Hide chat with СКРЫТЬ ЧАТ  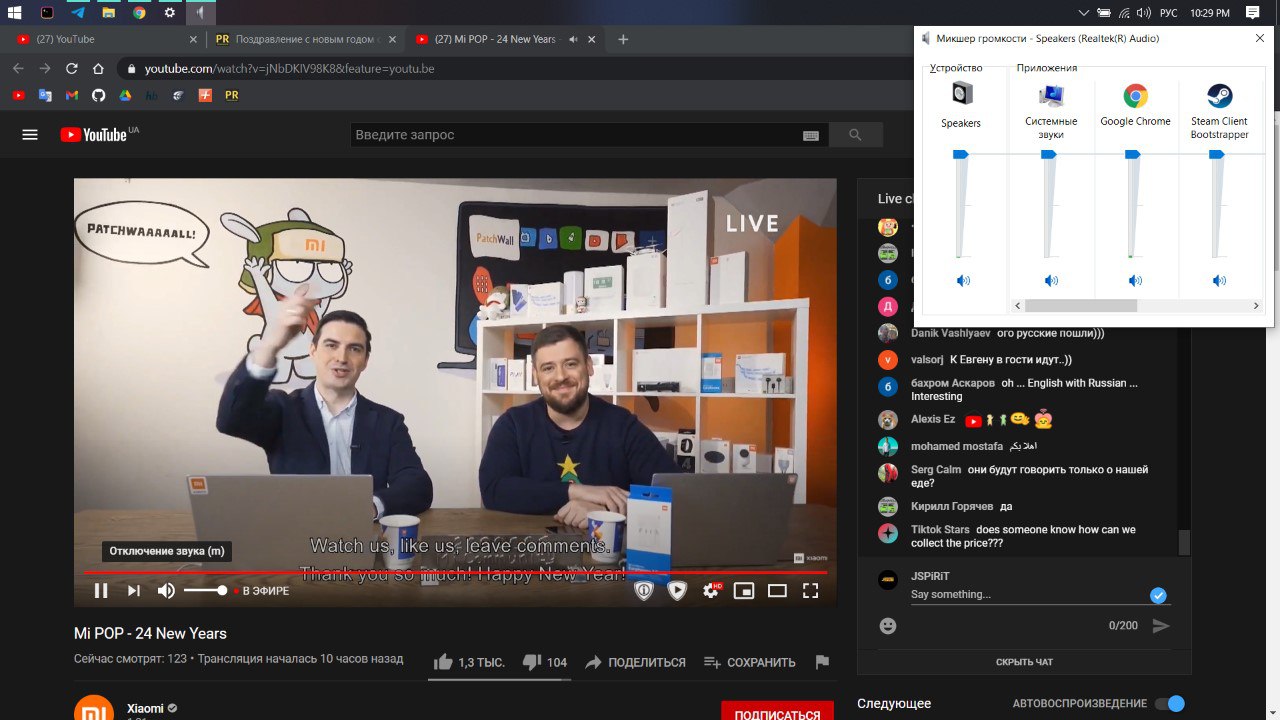coord(1024,662)
